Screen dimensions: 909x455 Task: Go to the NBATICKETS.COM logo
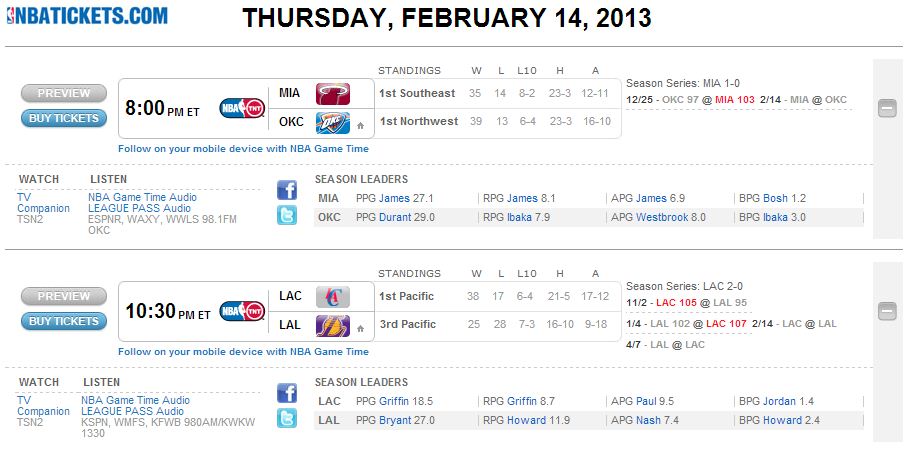[x=87, y=14]
